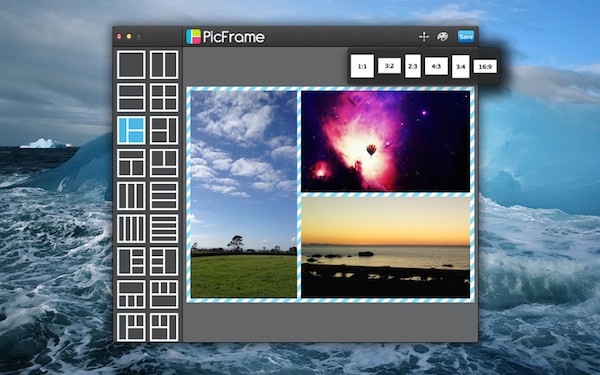600x375 pixels.
Task: Click the sky and clouds photo
Action: (244, 194)
